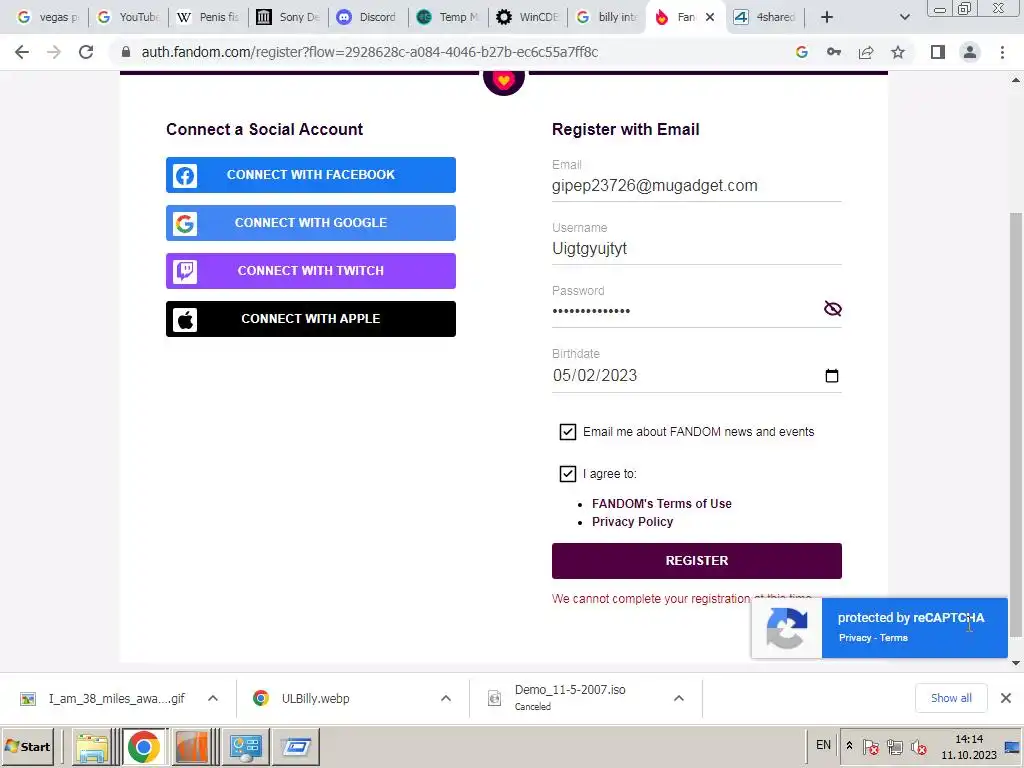Image resolution: width=1024 pixels, height=768 pixels.
Task: Open reCAPTCHA Terms link
Action: tap(893, 638)
